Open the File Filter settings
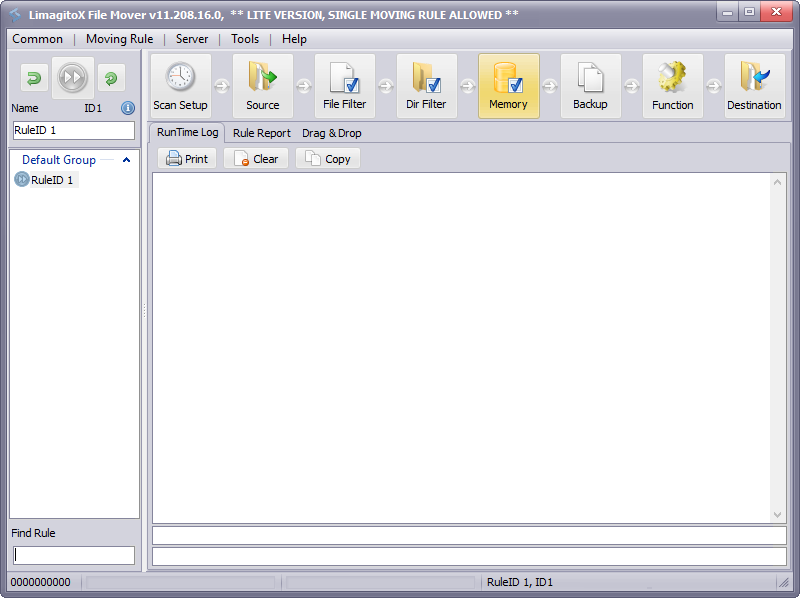800x598 pixels. point(345,86)
